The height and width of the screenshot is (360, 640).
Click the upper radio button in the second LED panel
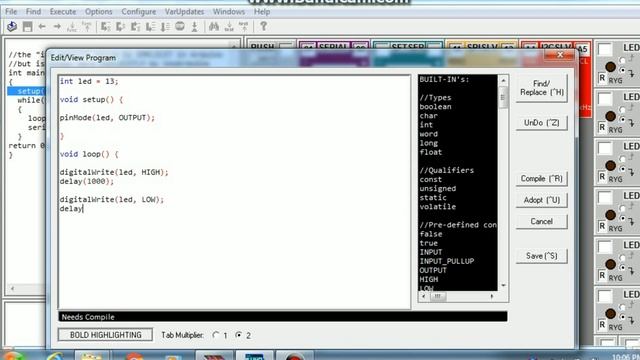622,110
